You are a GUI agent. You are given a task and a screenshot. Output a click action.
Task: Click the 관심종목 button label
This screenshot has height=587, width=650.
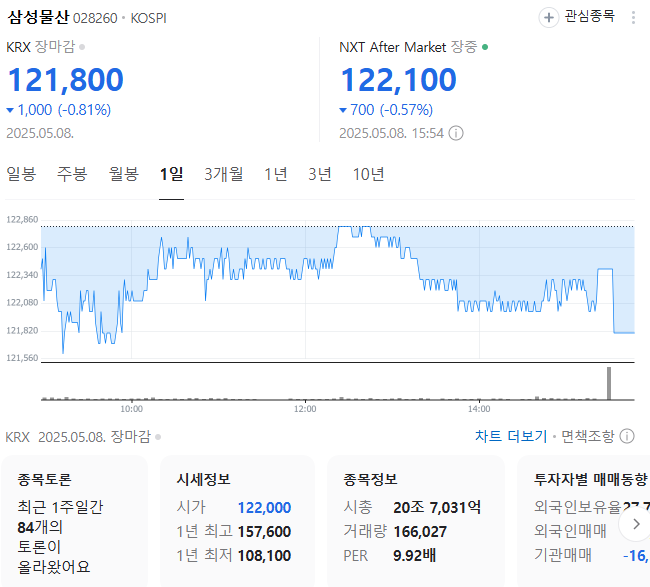[589, 17]
